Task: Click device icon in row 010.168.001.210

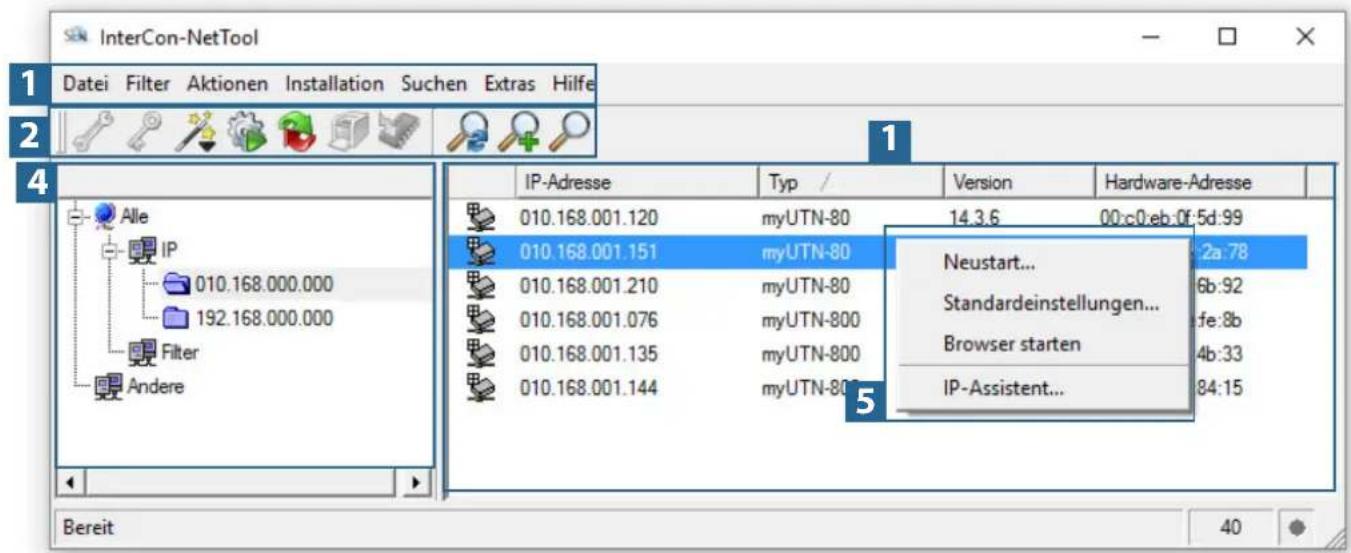Action: pyautogui.click(x=483, y=285)
